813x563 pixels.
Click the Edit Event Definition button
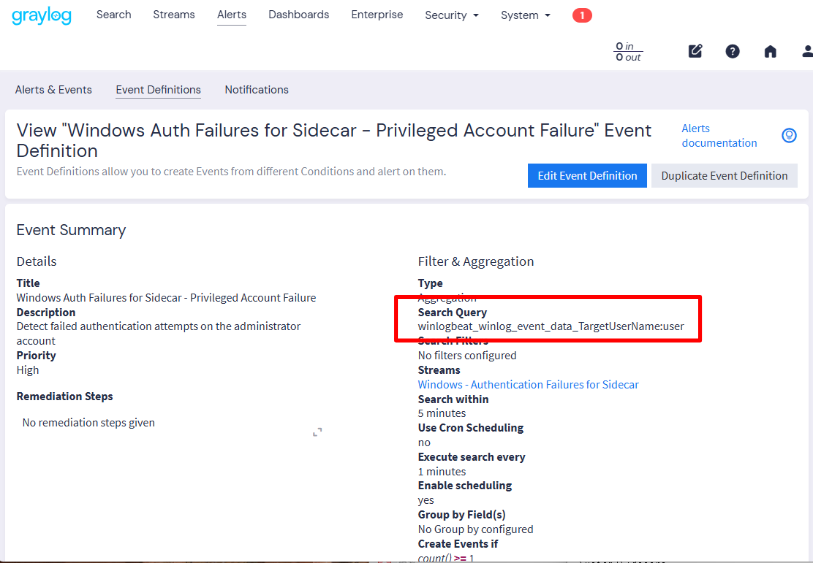pos(587,176)
